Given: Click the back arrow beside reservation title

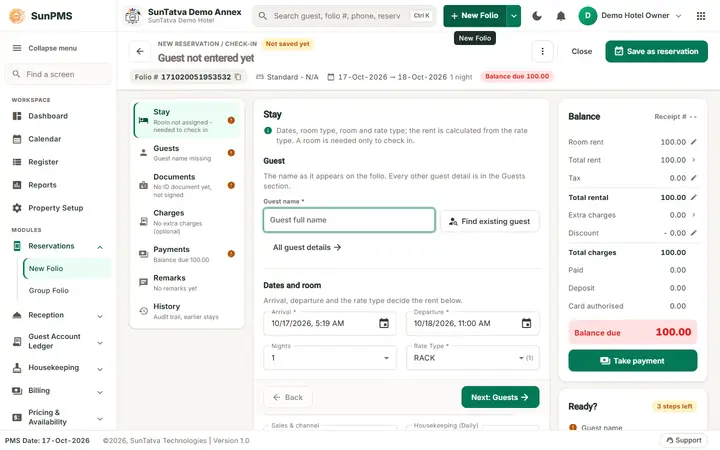Looking at the screenshot, I should pyautogui.click(x=140, y=51).
